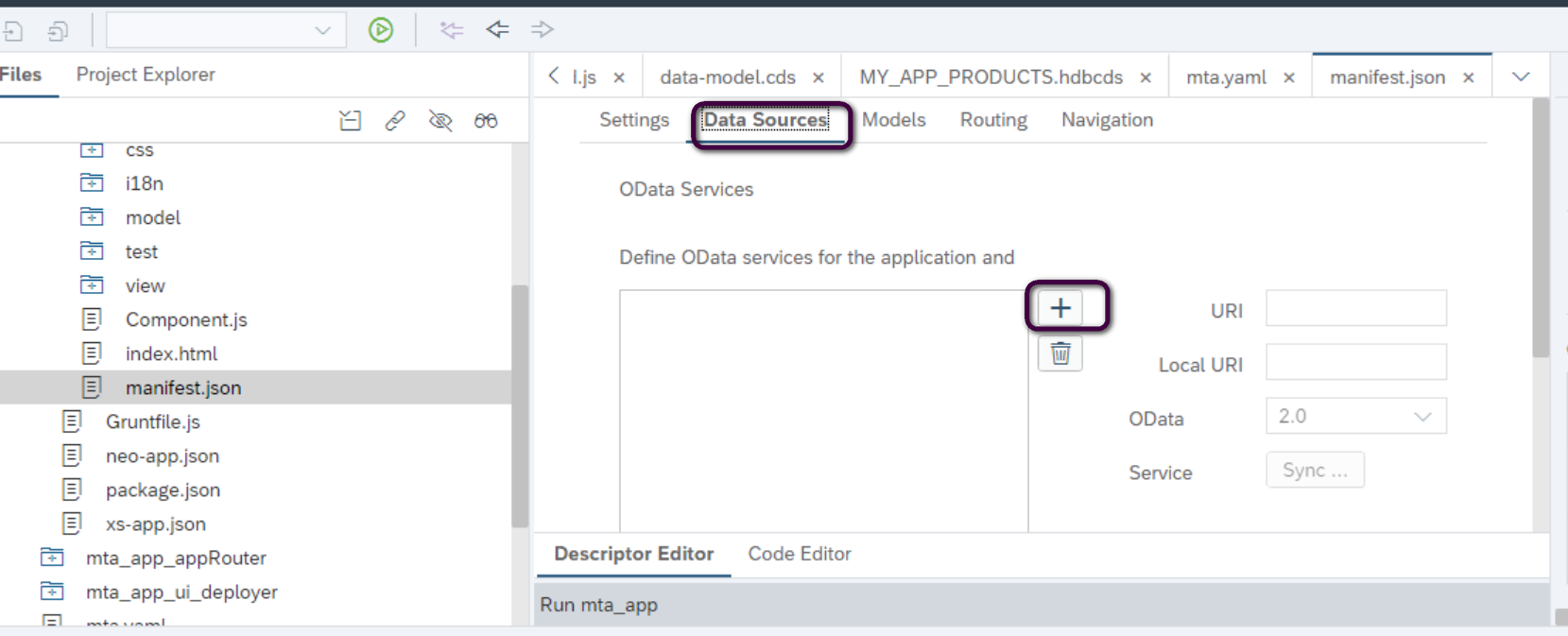Open the Navigation descriptor tab
This screenshot has width=1568, height=636.
coord(1107,120)
